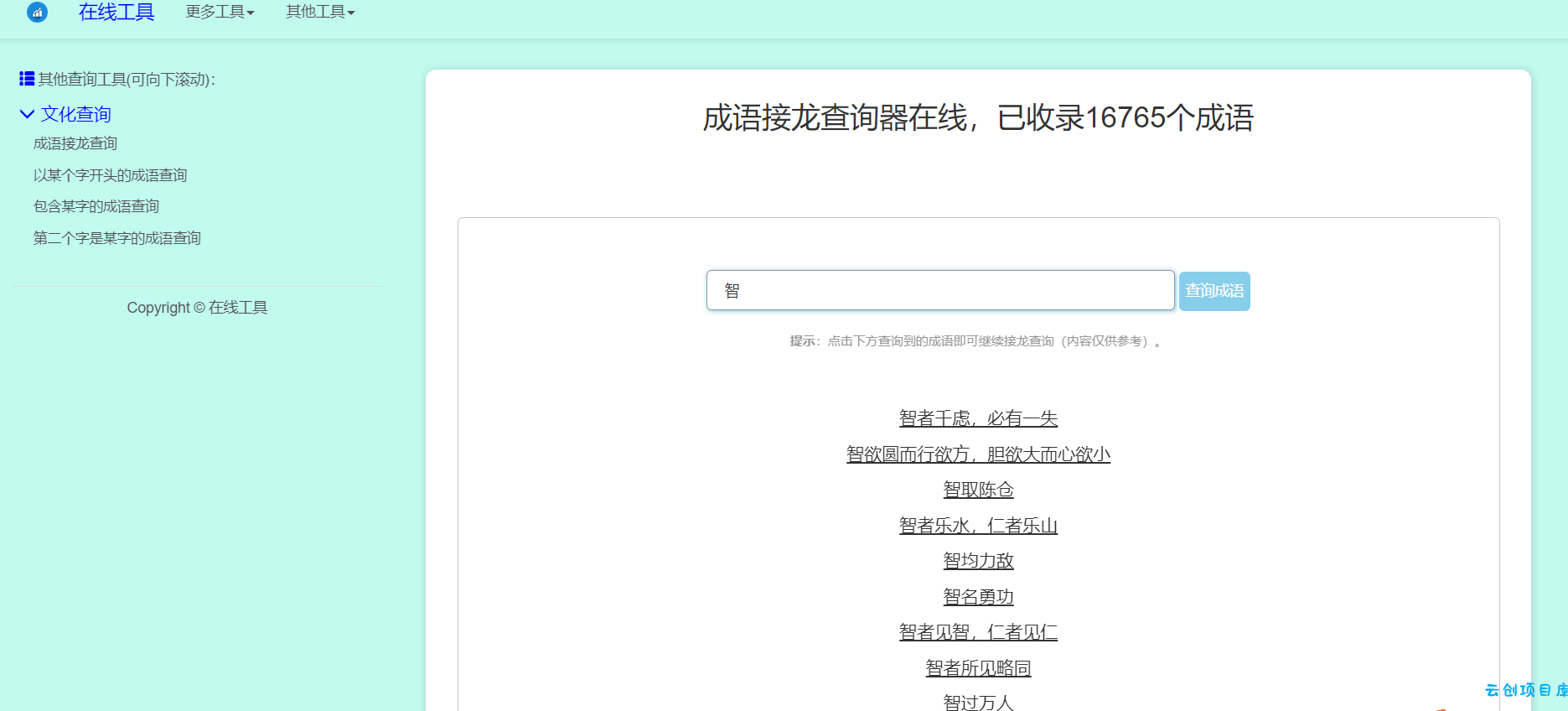Select idiom 智者乐水，仁者乐山
The height and width of the screenshot is (711, 1568).
pos(978,526)
